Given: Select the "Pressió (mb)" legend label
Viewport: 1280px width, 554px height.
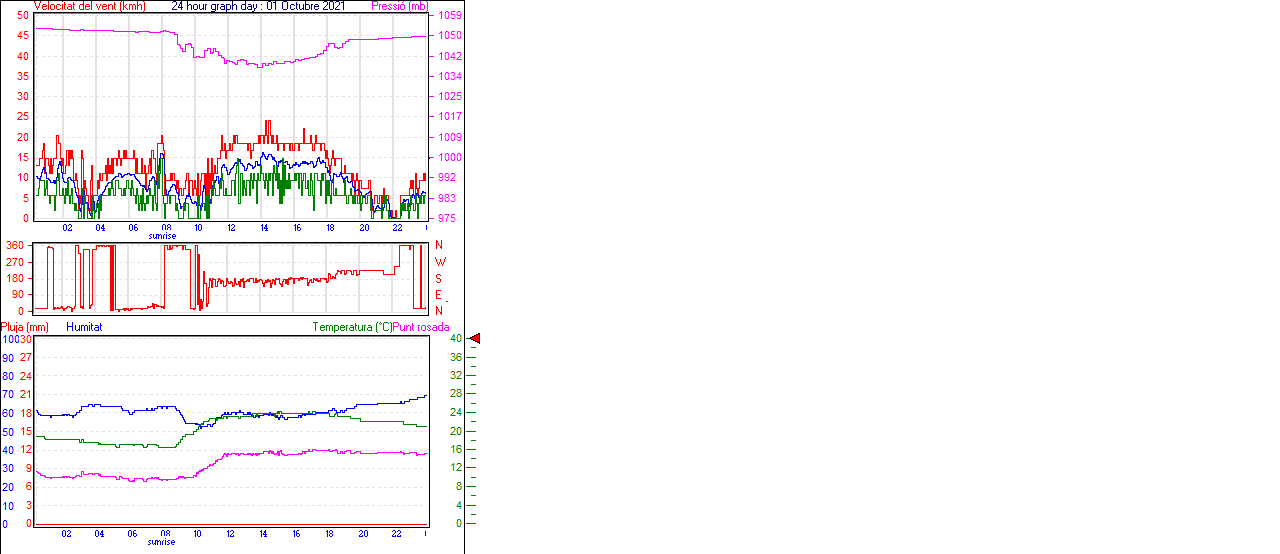Looking at the screenshot, I should coord(398,6).
